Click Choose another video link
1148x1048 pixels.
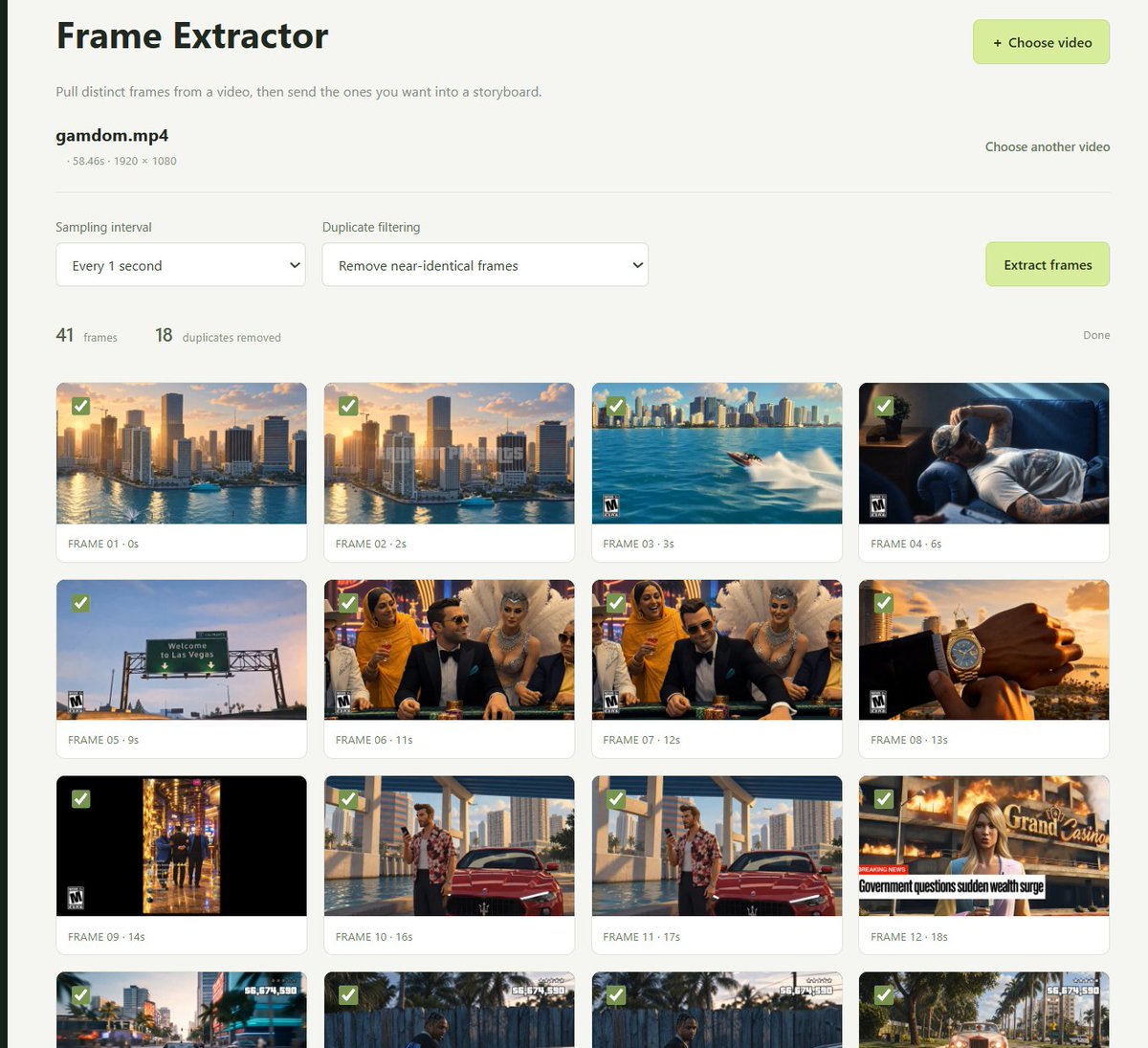(1048, 146)
